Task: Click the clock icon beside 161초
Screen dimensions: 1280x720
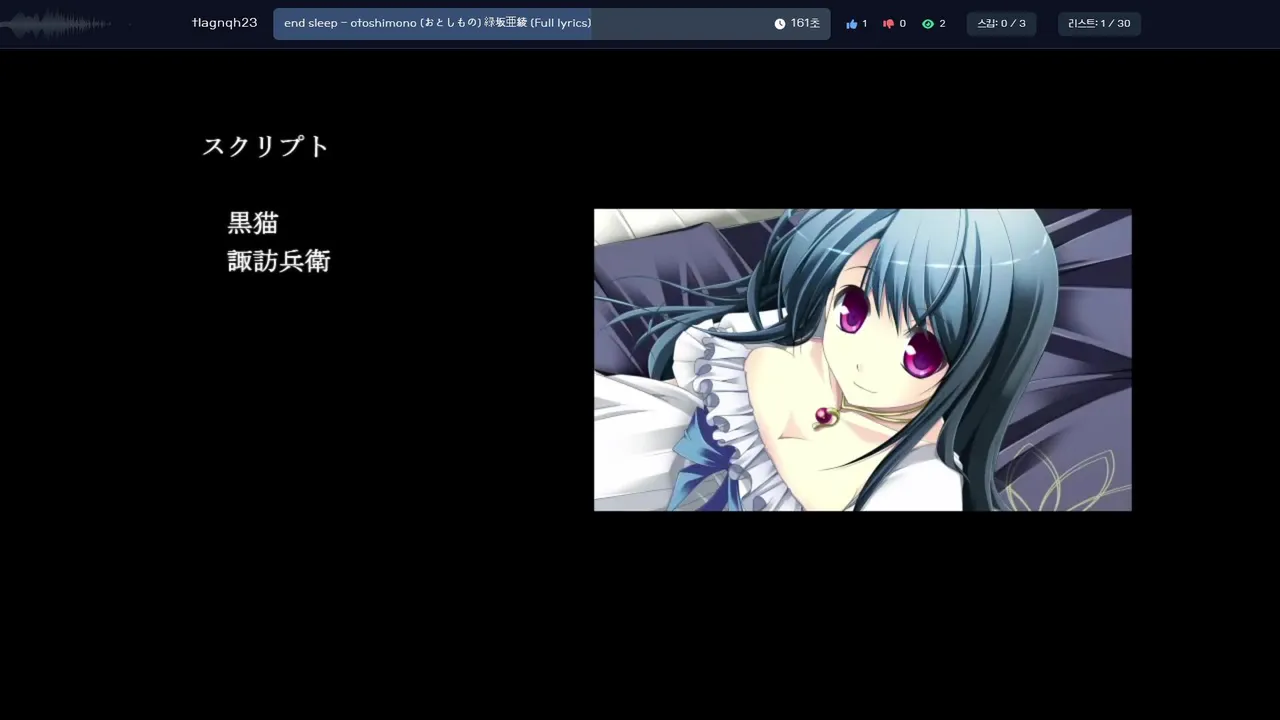Action: (780, 24)
